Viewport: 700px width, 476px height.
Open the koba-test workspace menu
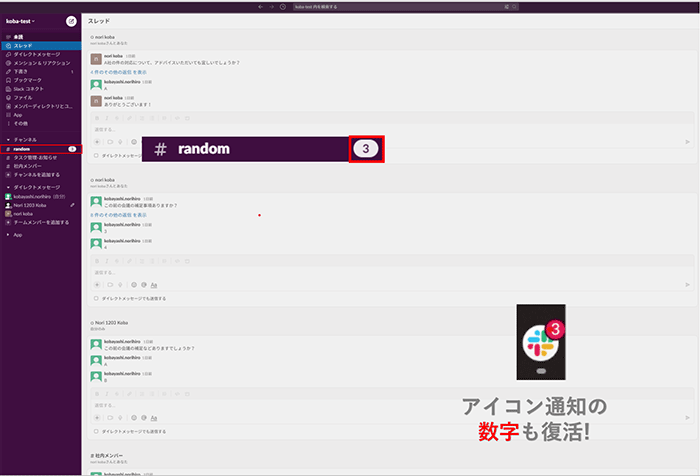[21, 21]
